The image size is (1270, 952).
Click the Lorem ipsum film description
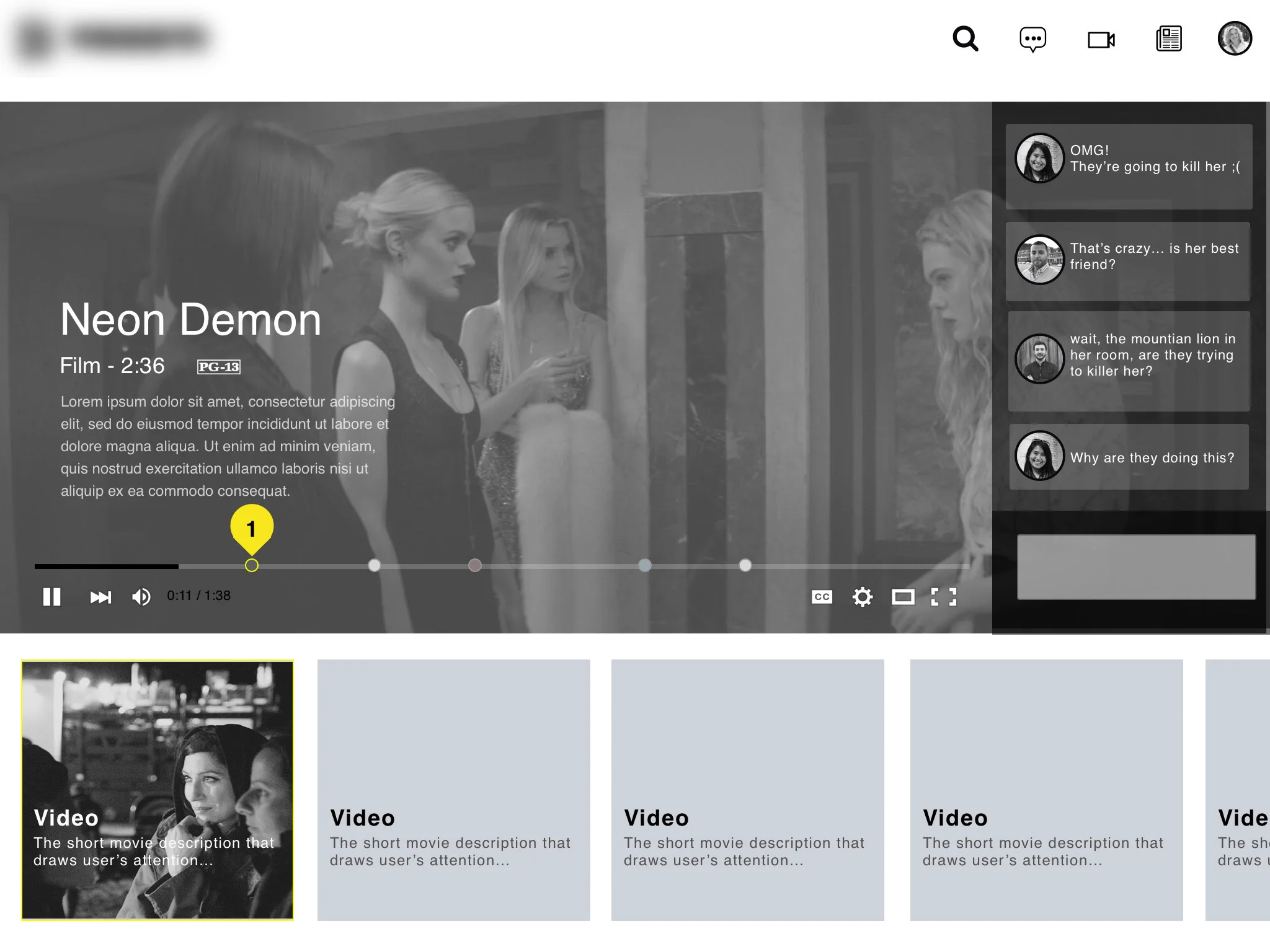click(x=228, y=446)
